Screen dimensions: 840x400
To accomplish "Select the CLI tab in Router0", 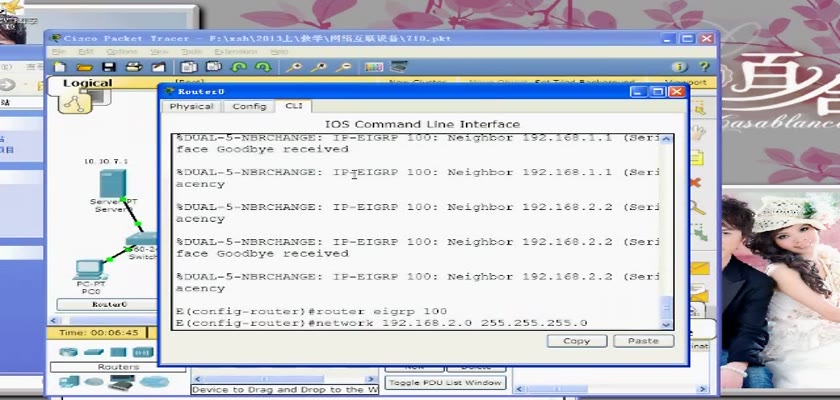I will (294, 106).
